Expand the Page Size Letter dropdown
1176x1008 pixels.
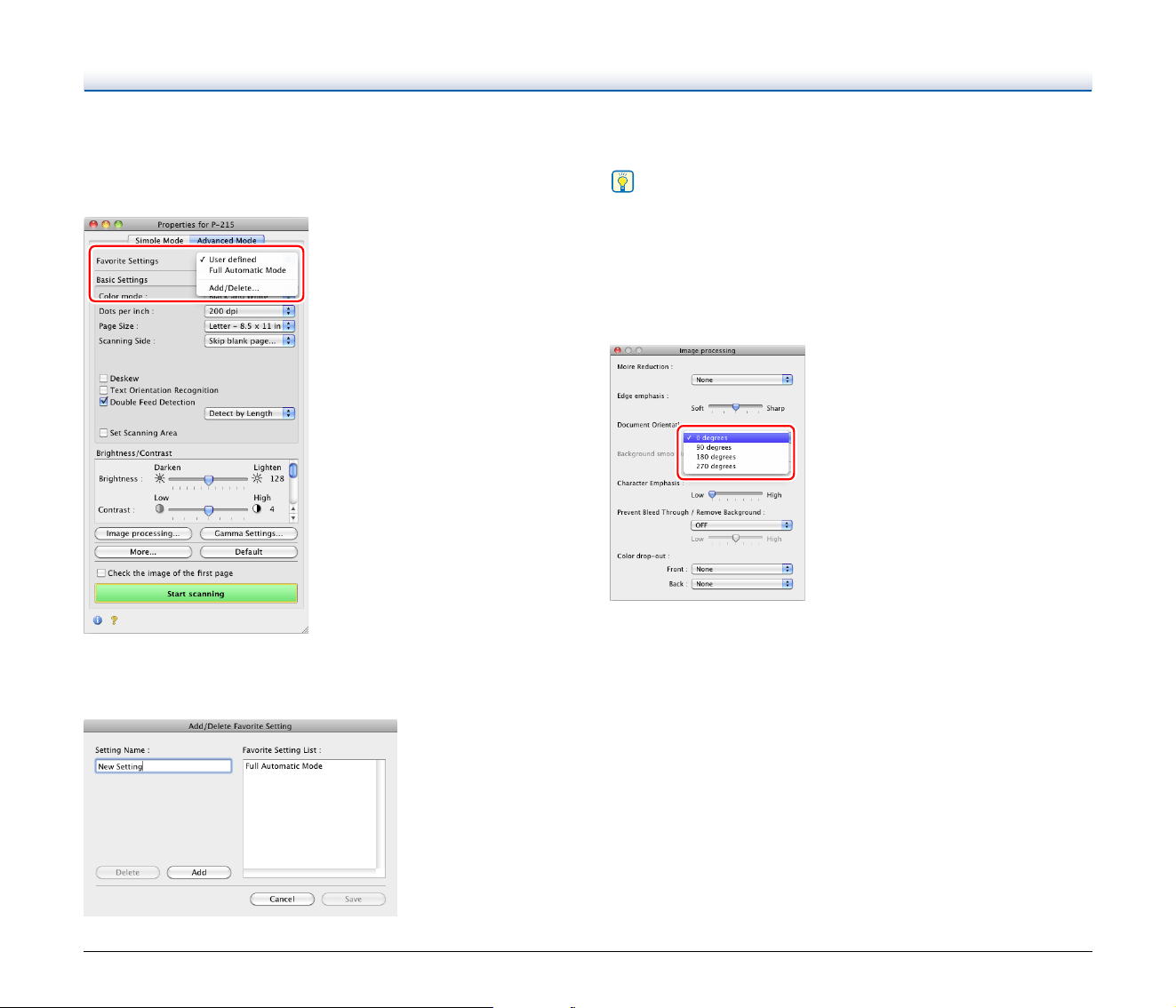(250, 326)
